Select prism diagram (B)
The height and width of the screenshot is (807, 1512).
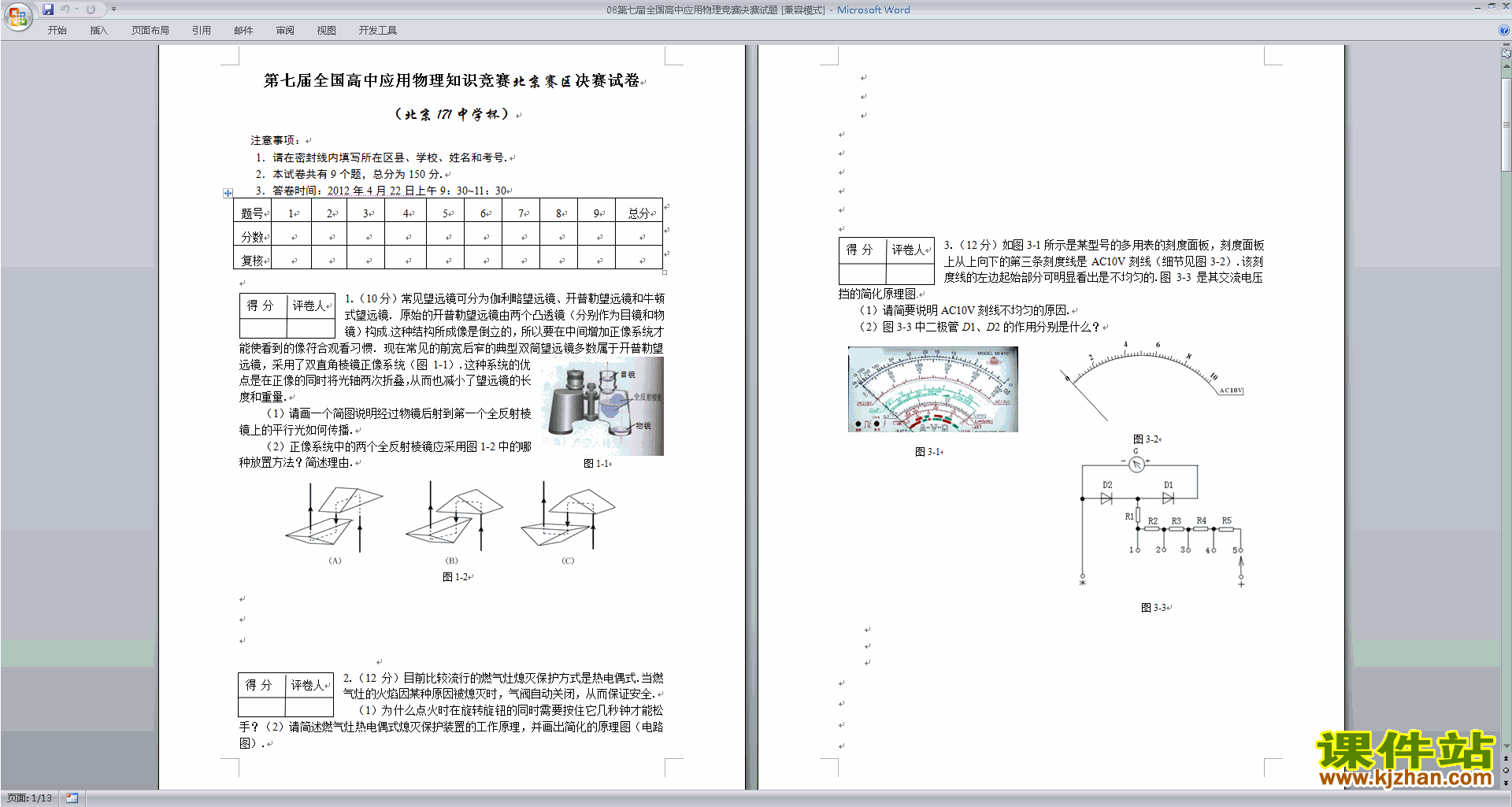[x=453, y=518]
